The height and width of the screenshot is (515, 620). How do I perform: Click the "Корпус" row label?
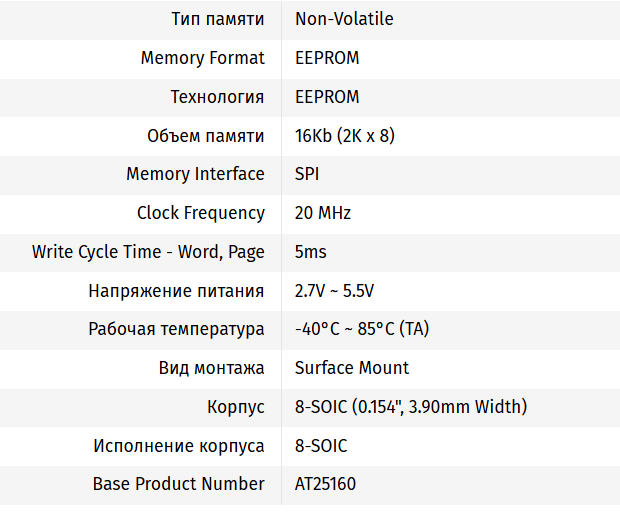pos(235,407)
